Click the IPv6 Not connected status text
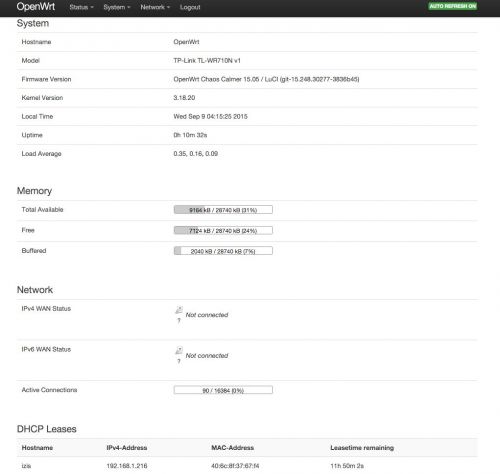 pos(207,356)
